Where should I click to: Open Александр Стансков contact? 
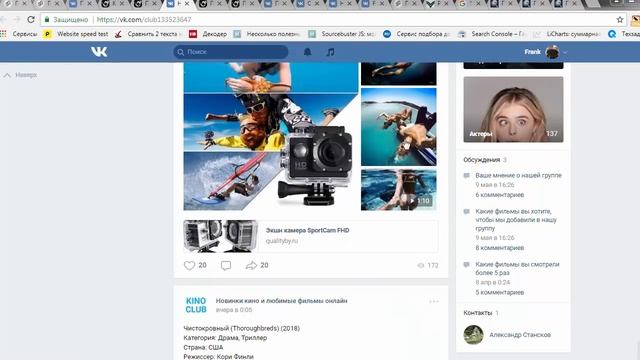(520, 335)
